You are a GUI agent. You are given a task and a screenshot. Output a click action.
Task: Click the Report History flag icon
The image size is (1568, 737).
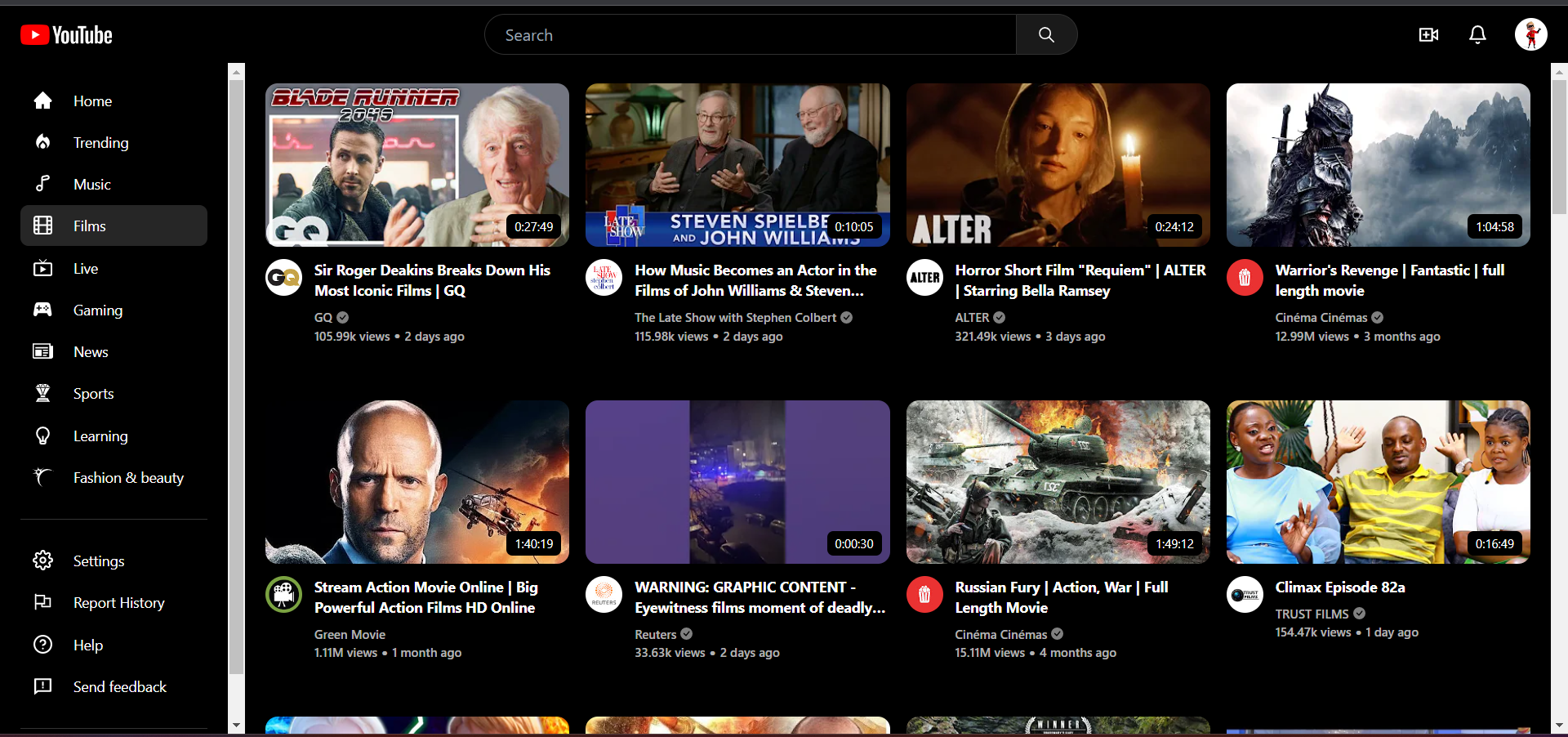tap(42, 602)
